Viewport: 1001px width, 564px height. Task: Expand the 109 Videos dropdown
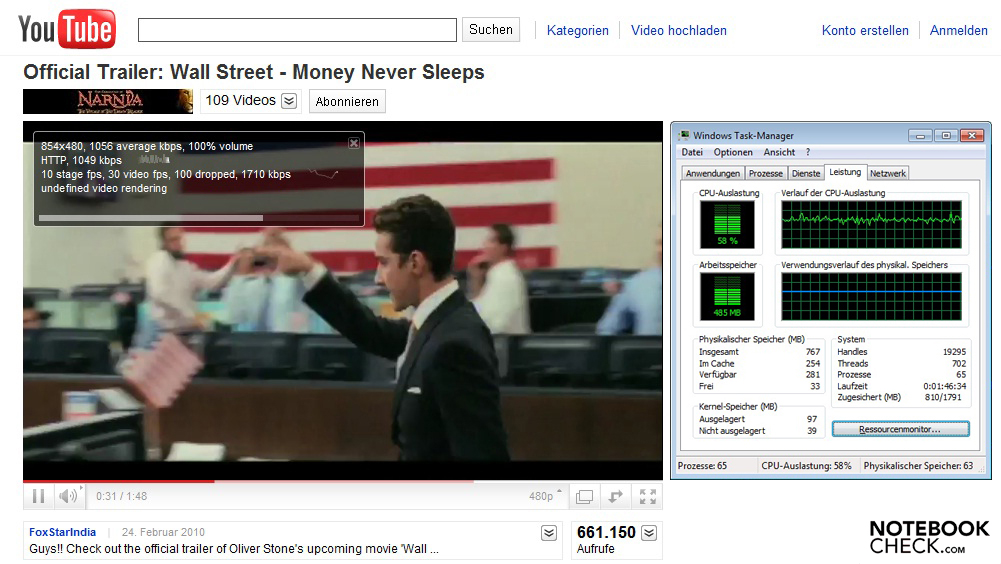289,101
